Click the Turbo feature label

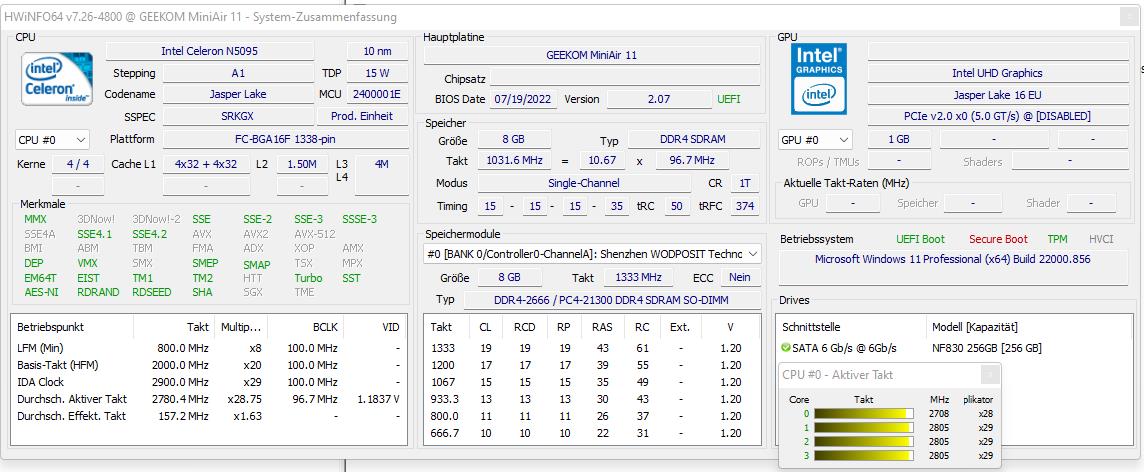pyautogui.click(x=308, y=278)
